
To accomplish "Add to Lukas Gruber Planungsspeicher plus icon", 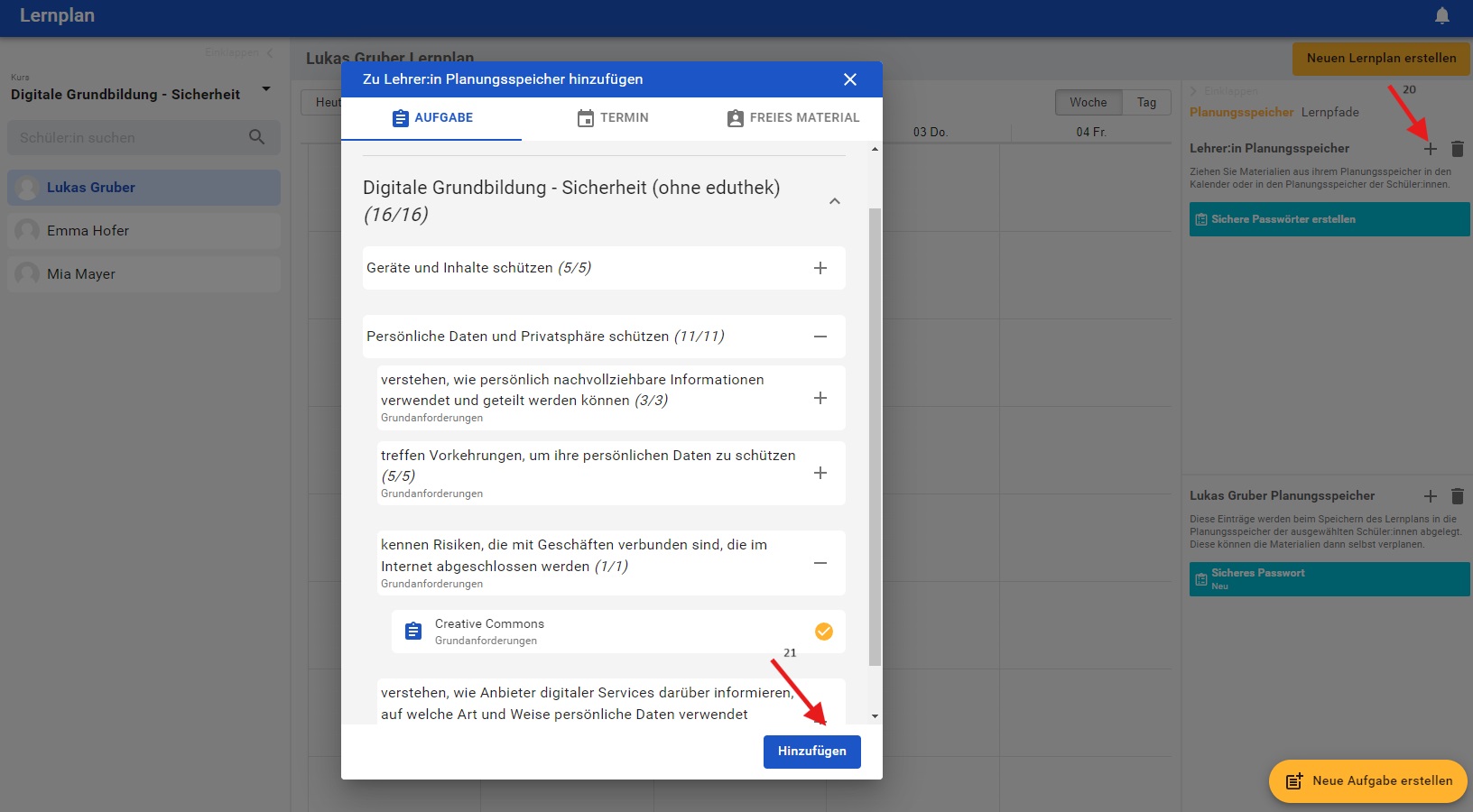I will click(x=1431, y=496).
